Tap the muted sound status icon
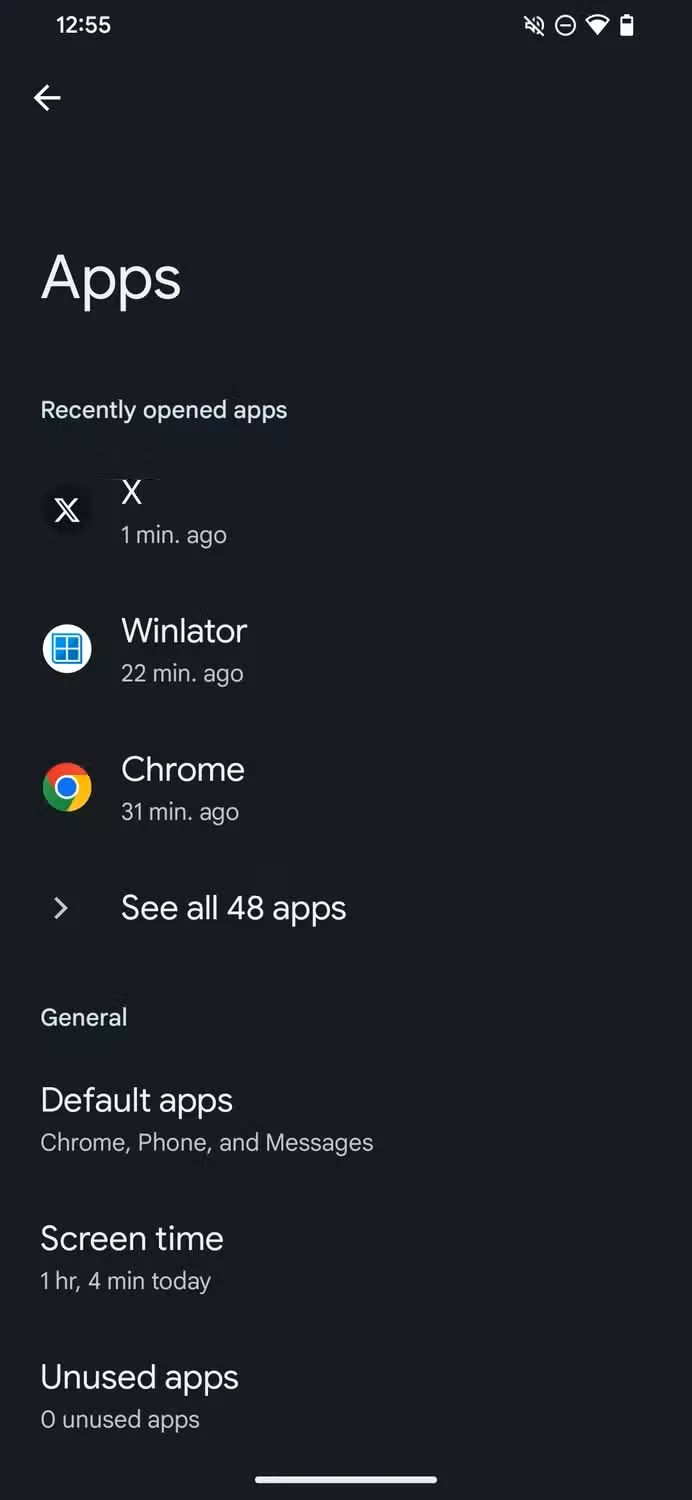The width and height of the screenshot is (692, 1500). pyautogui.click(x=534, y=26)
